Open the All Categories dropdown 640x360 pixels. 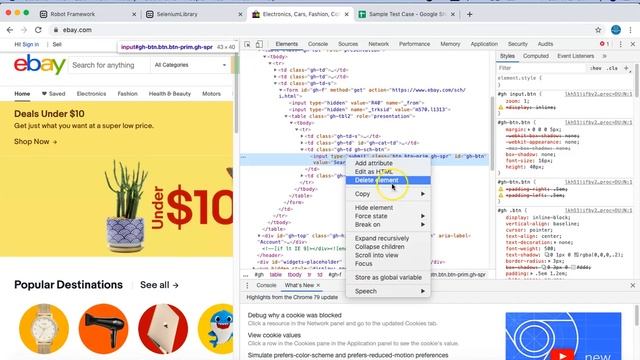190,65
